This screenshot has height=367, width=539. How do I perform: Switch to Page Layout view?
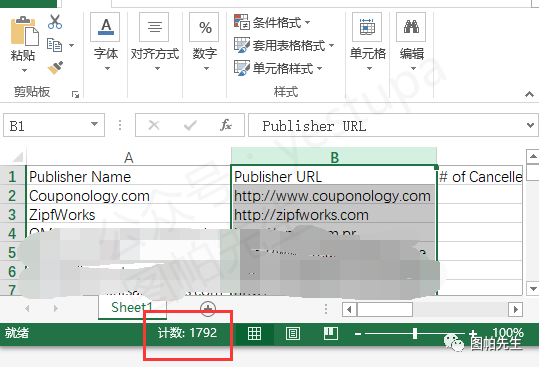click(293, 333)
